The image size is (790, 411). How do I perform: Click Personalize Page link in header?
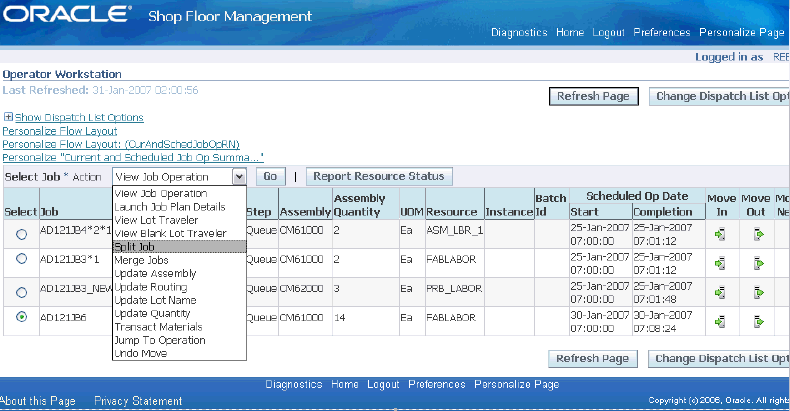742,32
